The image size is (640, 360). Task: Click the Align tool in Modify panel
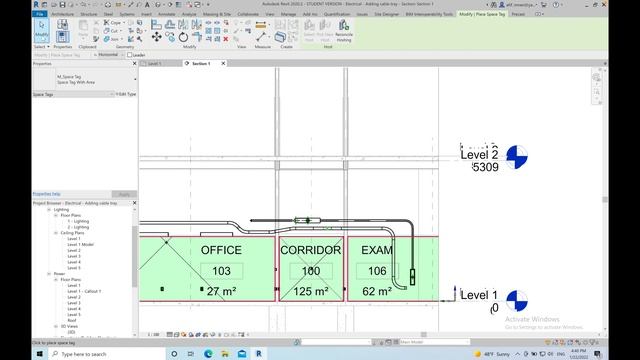click(x=156, y=25)
